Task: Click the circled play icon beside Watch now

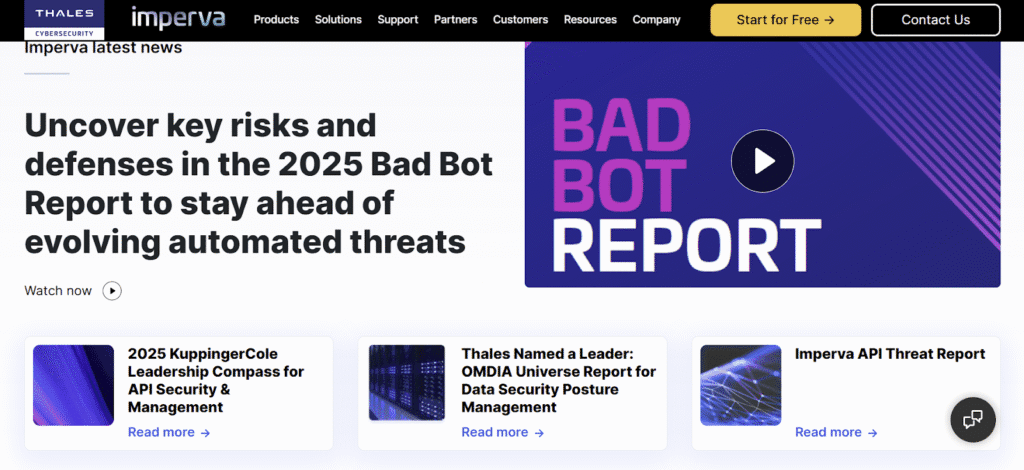Action: tap(113, 291)
